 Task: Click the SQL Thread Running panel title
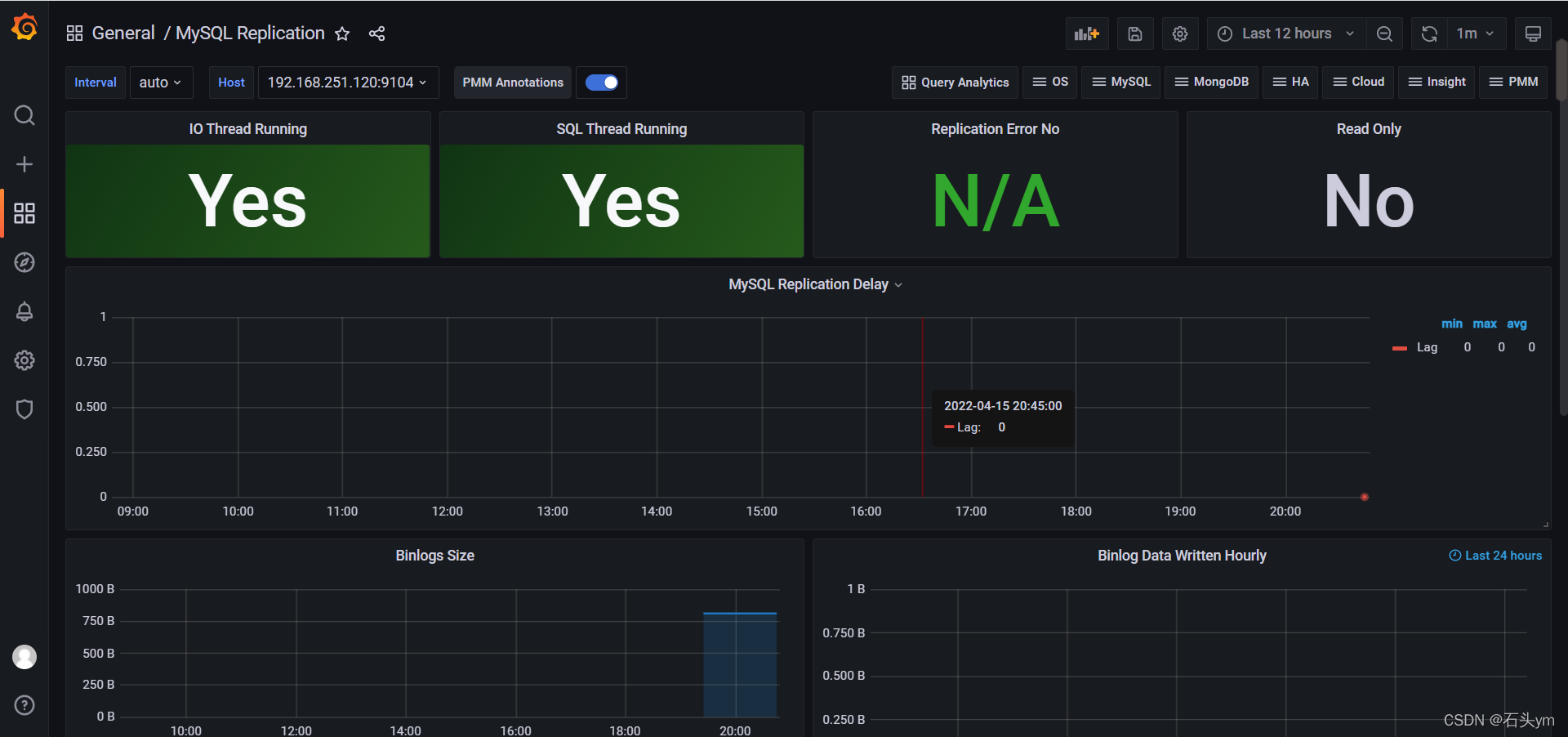621,129
